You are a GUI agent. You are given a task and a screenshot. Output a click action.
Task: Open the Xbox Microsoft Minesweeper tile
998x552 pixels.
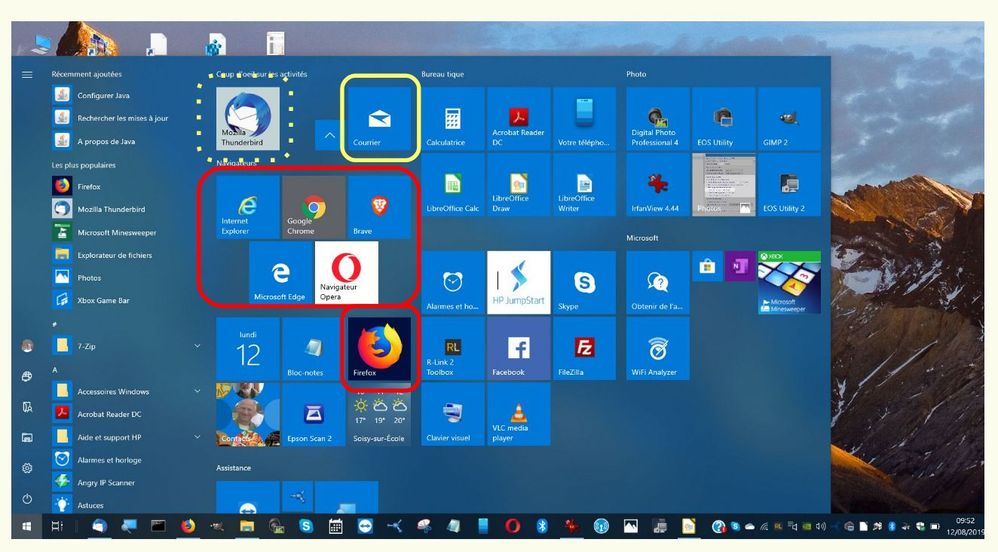[x=789, y=282]
